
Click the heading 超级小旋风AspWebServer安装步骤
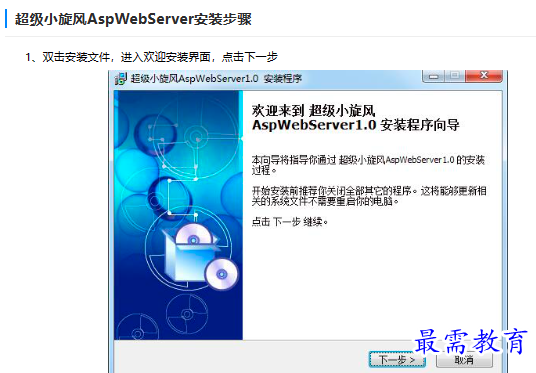[133, 19]
